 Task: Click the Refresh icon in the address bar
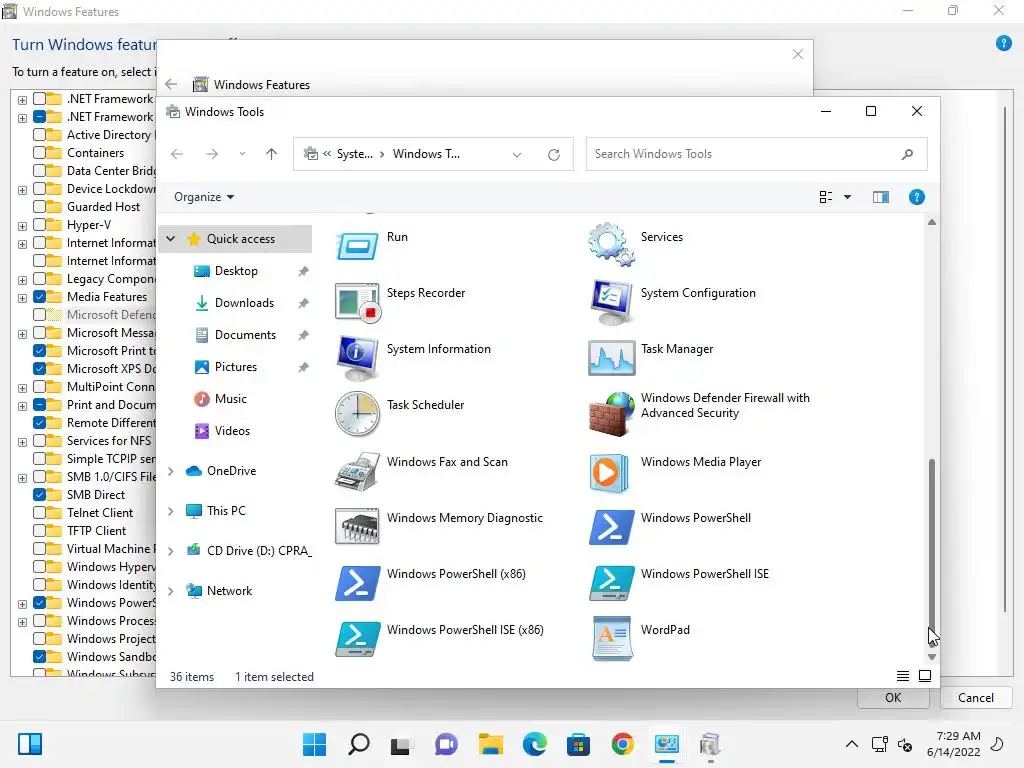pyautogui.click(x=554, y=155)
